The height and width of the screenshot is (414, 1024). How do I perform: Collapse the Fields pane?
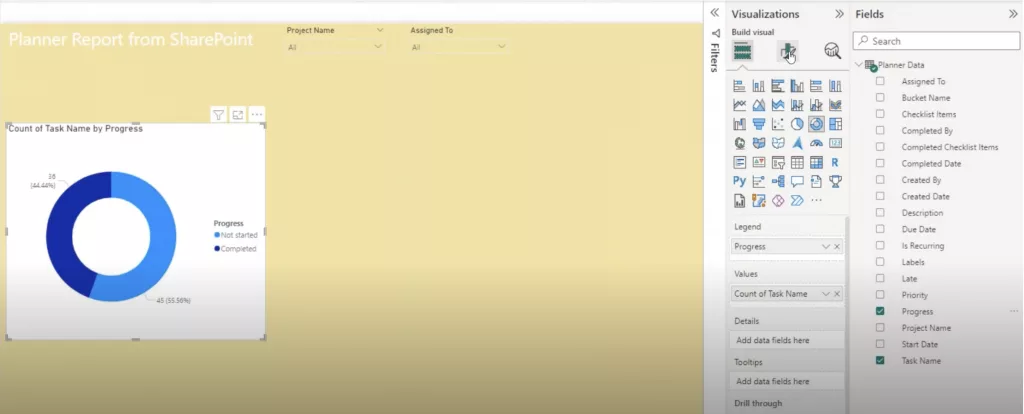(x=1013, y=14)
